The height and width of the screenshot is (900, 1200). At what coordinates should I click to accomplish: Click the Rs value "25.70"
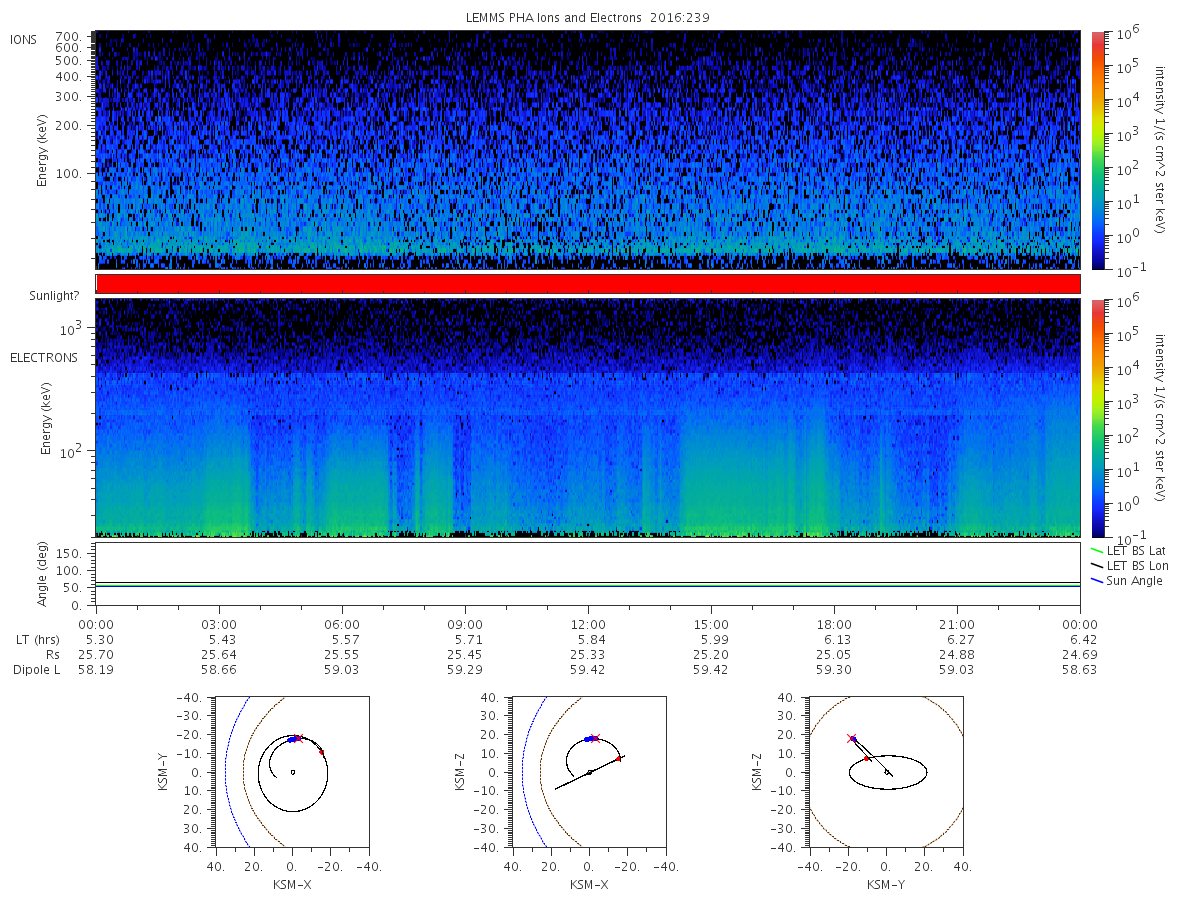[x=96, y=654]
